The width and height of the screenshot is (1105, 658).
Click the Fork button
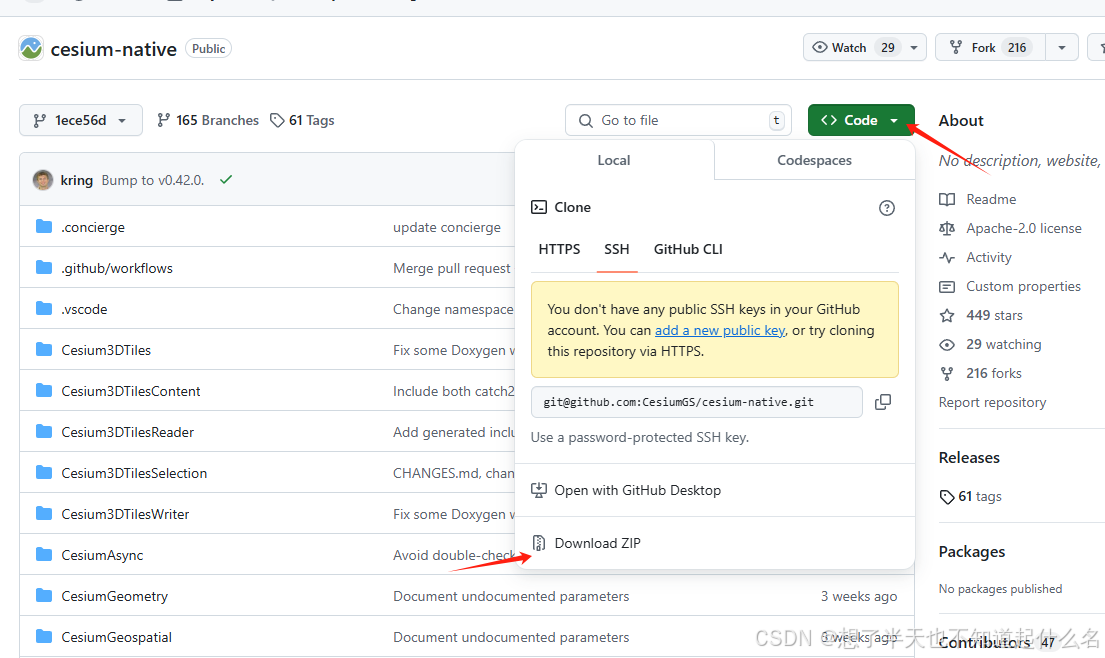[x=991, y=47]
